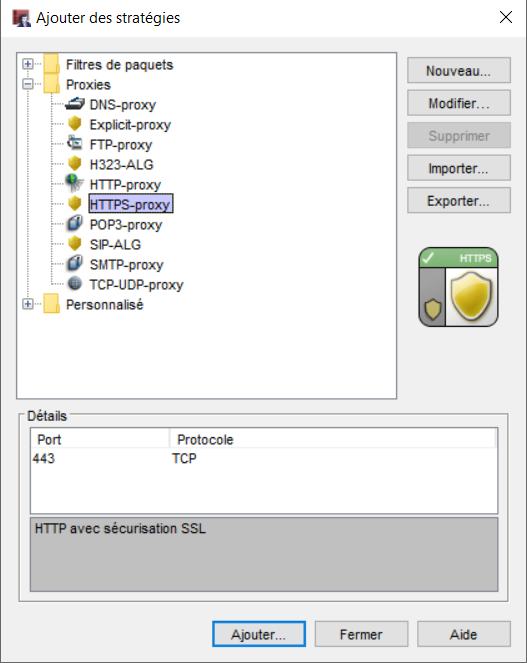
Task: Select HTTPS-proxy in the tree
Action: [x=131, y=204]
